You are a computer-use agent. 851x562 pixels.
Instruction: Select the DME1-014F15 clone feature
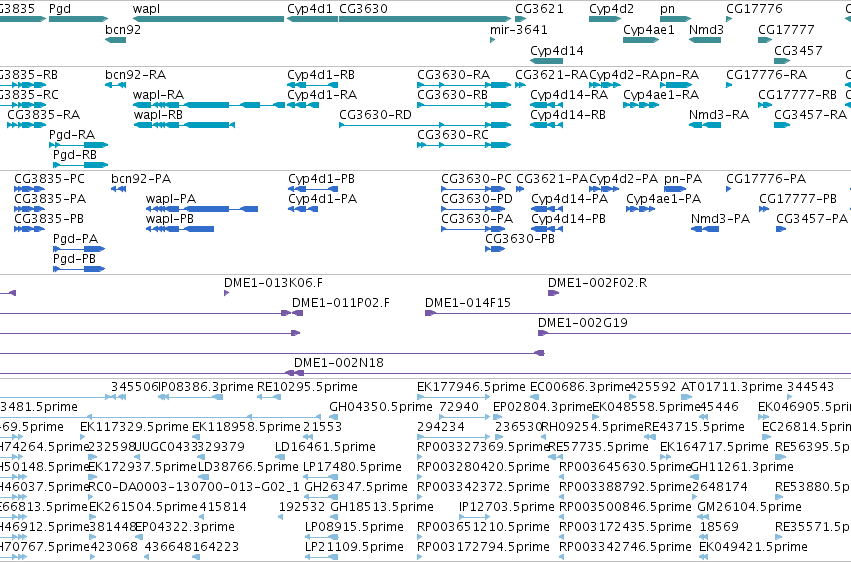(x=638, y=313)
